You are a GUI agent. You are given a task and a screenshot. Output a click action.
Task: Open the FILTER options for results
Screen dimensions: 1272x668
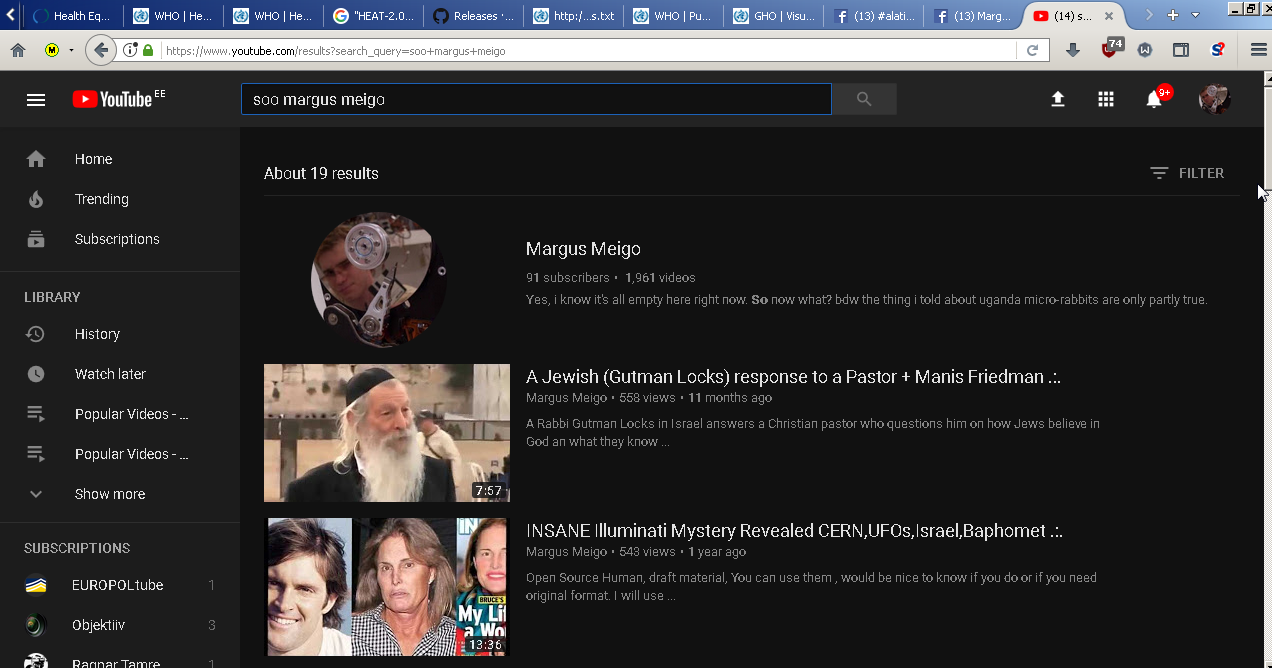1187,173
